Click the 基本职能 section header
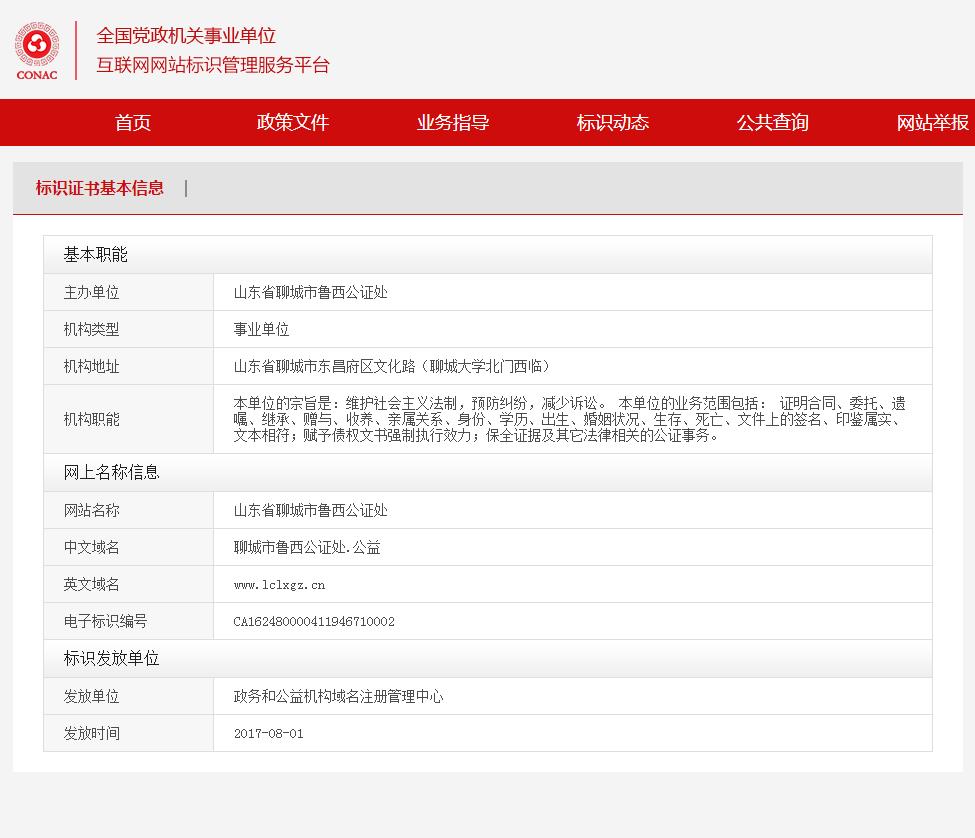 point(488,255)
